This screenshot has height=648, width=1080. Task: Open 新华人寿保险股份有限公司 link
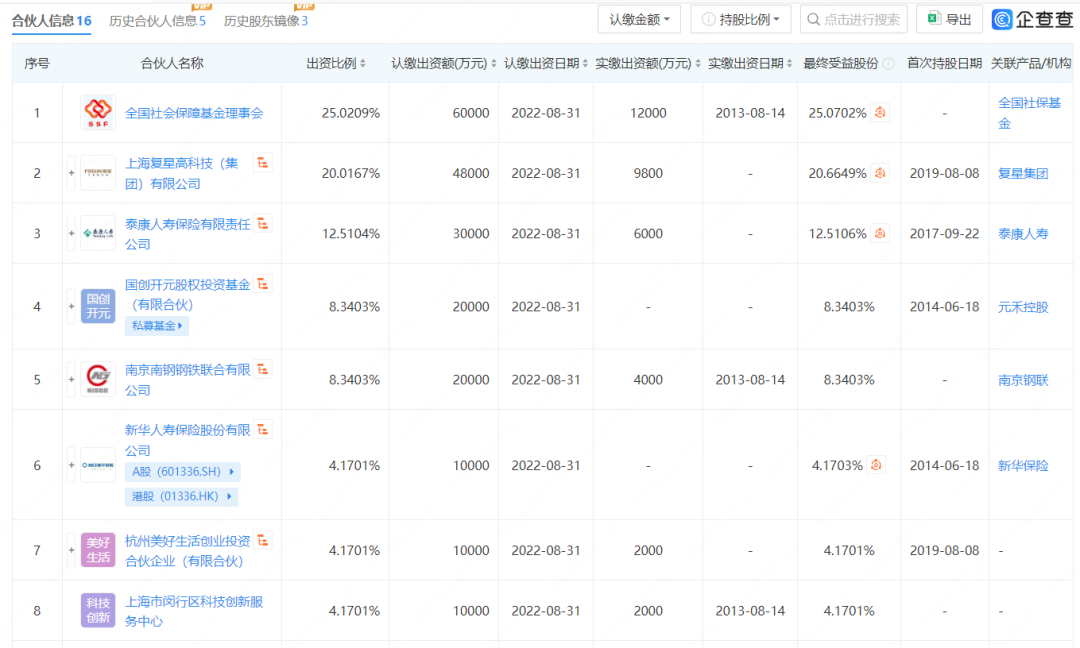(187, 440)
